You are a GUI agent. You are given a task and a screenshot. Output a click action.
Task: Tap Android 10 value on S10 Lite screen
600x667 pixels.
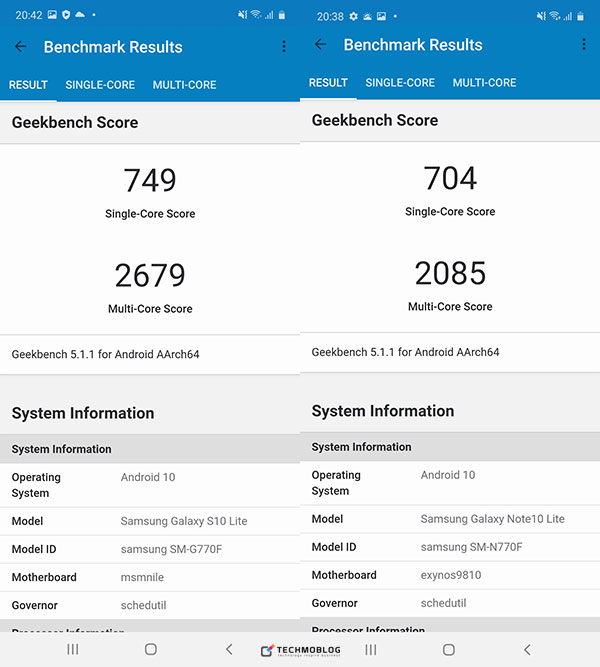tap(148, 477)
